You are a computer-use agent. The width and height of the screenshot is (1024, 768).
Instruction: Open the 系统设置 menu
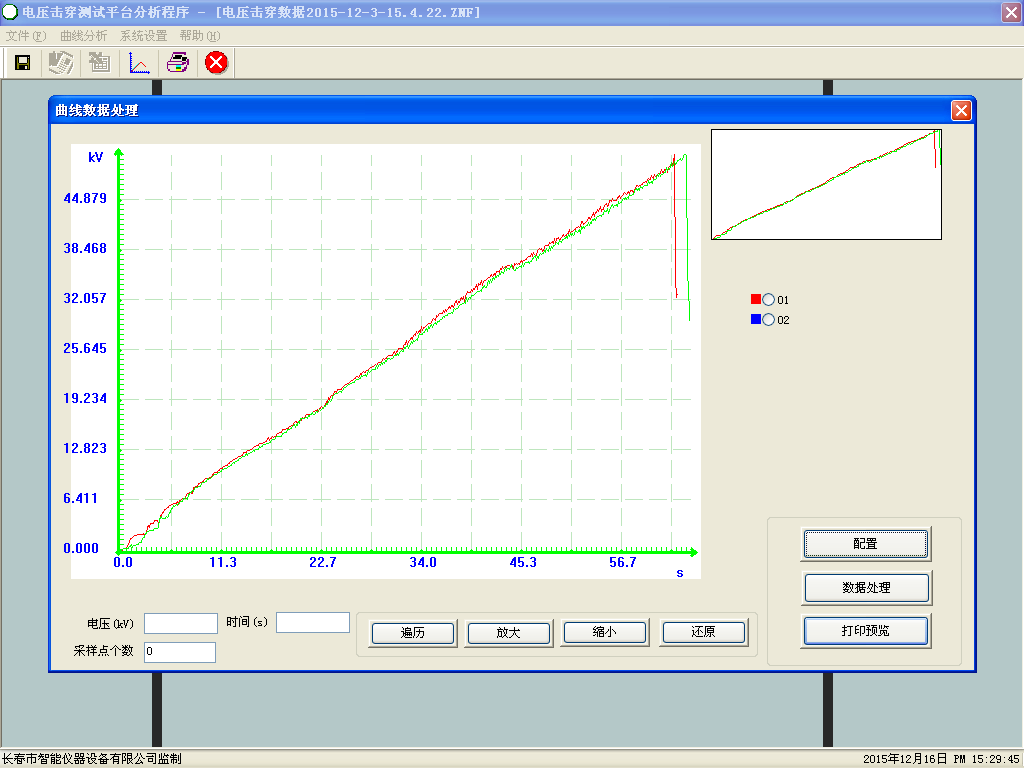click(x=143, y=36)
